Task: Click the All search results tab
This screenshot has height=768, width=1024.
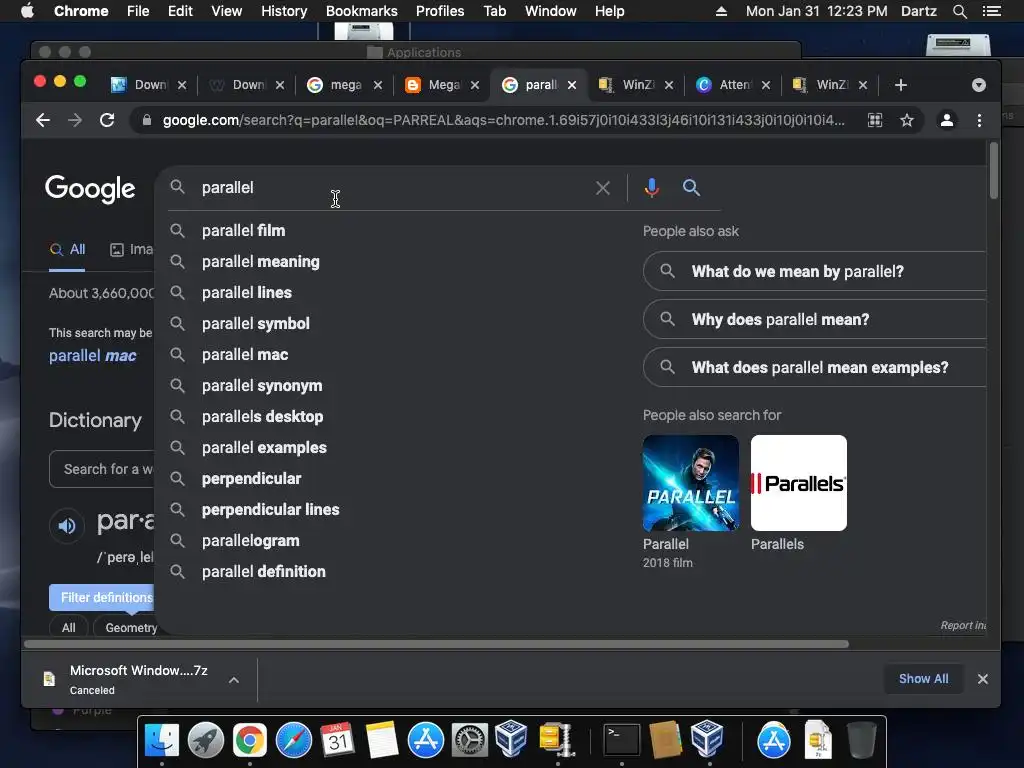Action: [67, 249]
